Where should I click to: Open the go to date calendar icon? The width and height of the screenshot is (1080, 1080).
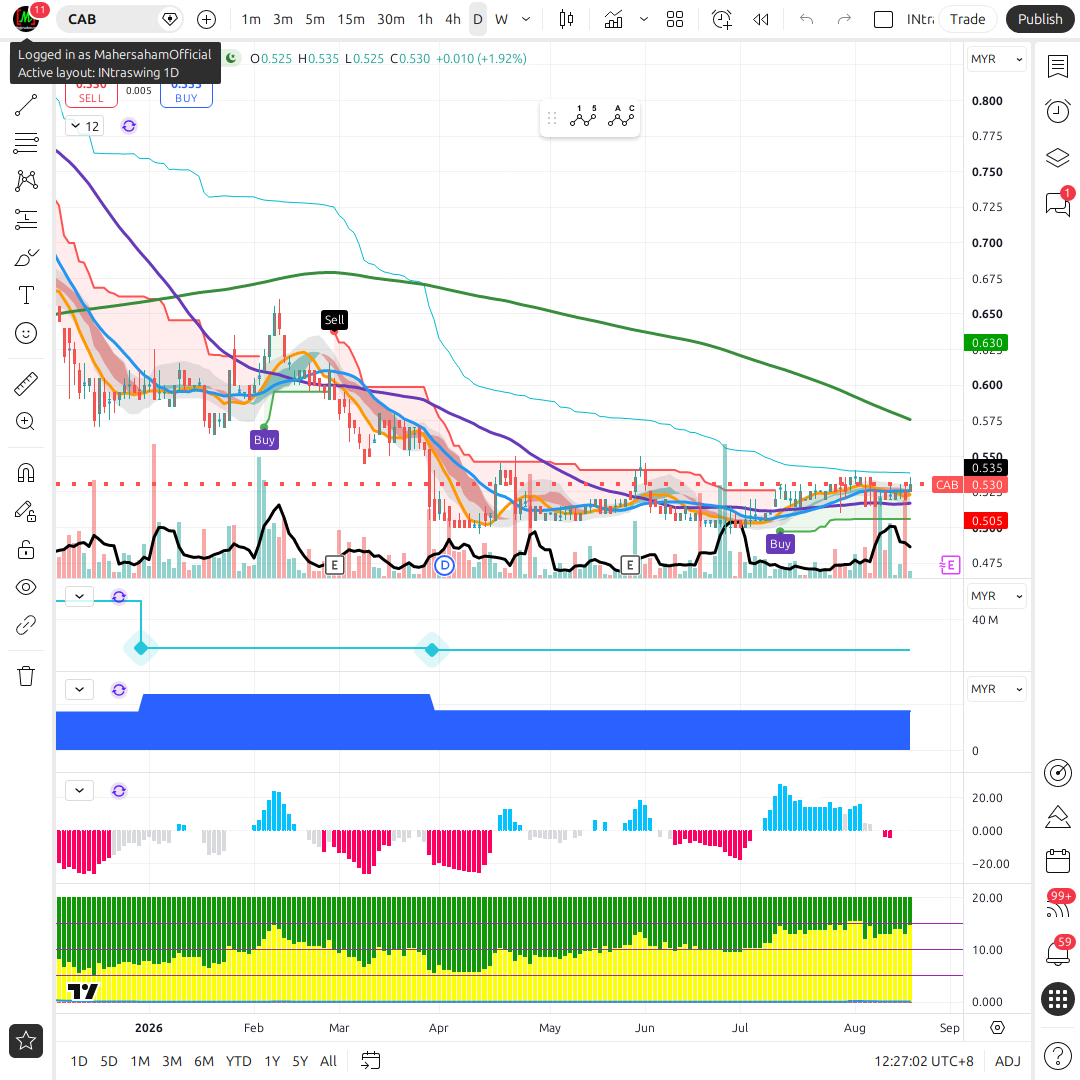371,1061
